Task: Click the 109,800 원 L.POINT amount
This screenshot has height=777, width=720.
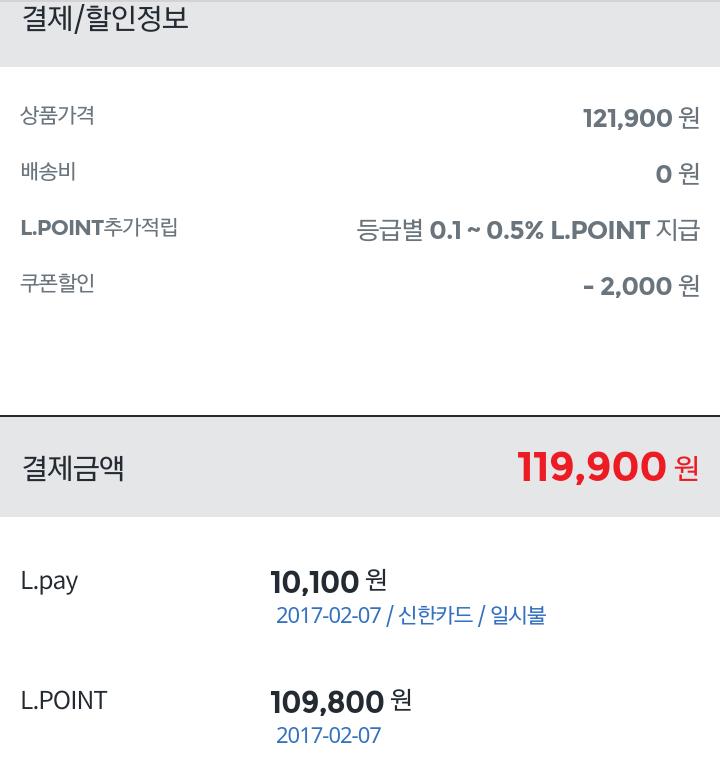Action: click(340, 701)
